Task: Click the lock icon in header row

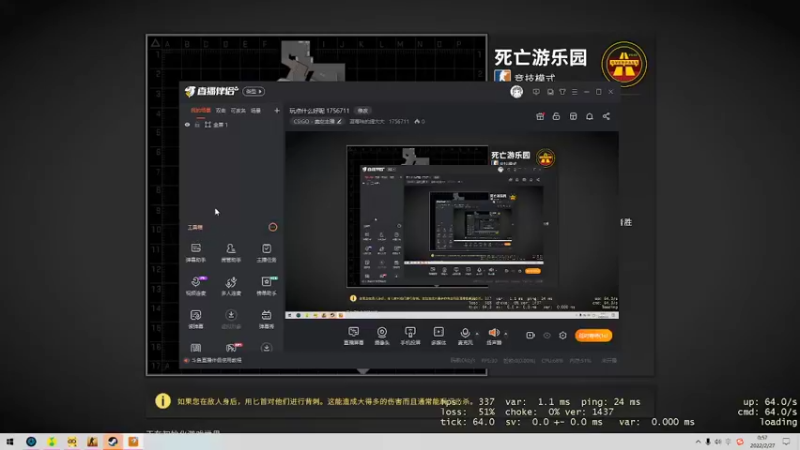Action: point(556,116)
